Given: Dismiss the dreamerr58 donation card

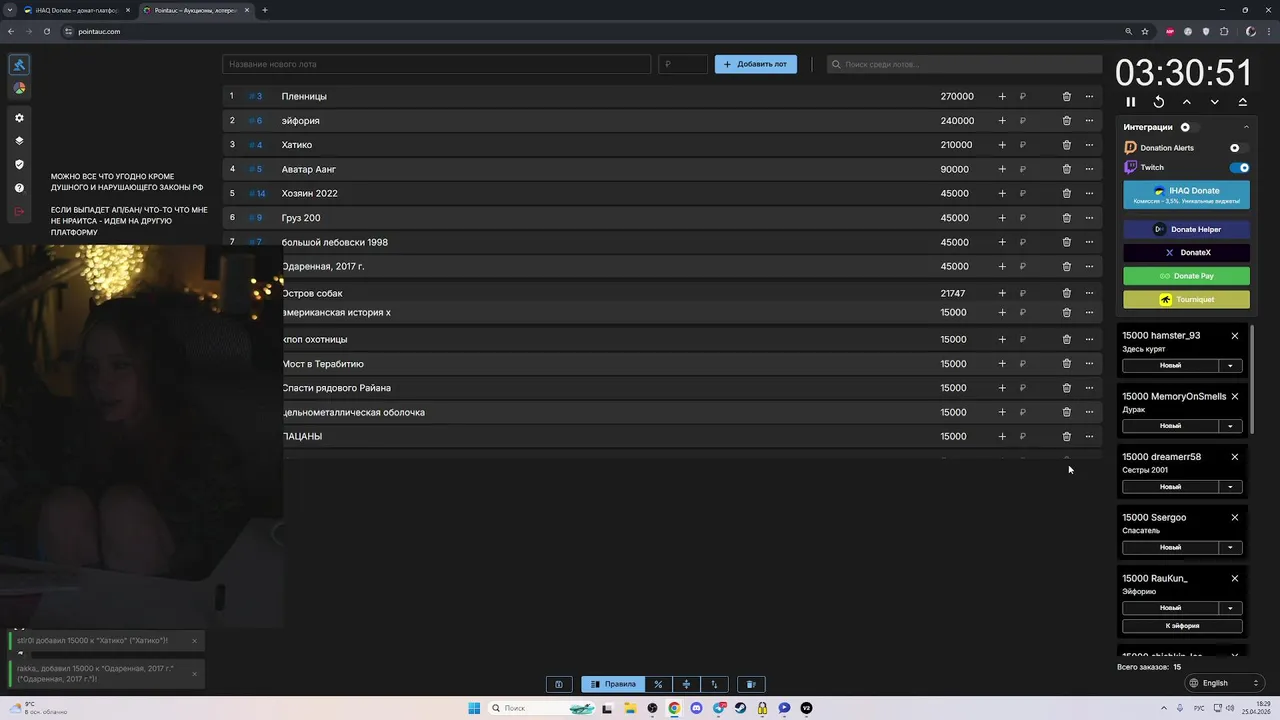Looking at the screenshot, I should tap(1235, 457).
